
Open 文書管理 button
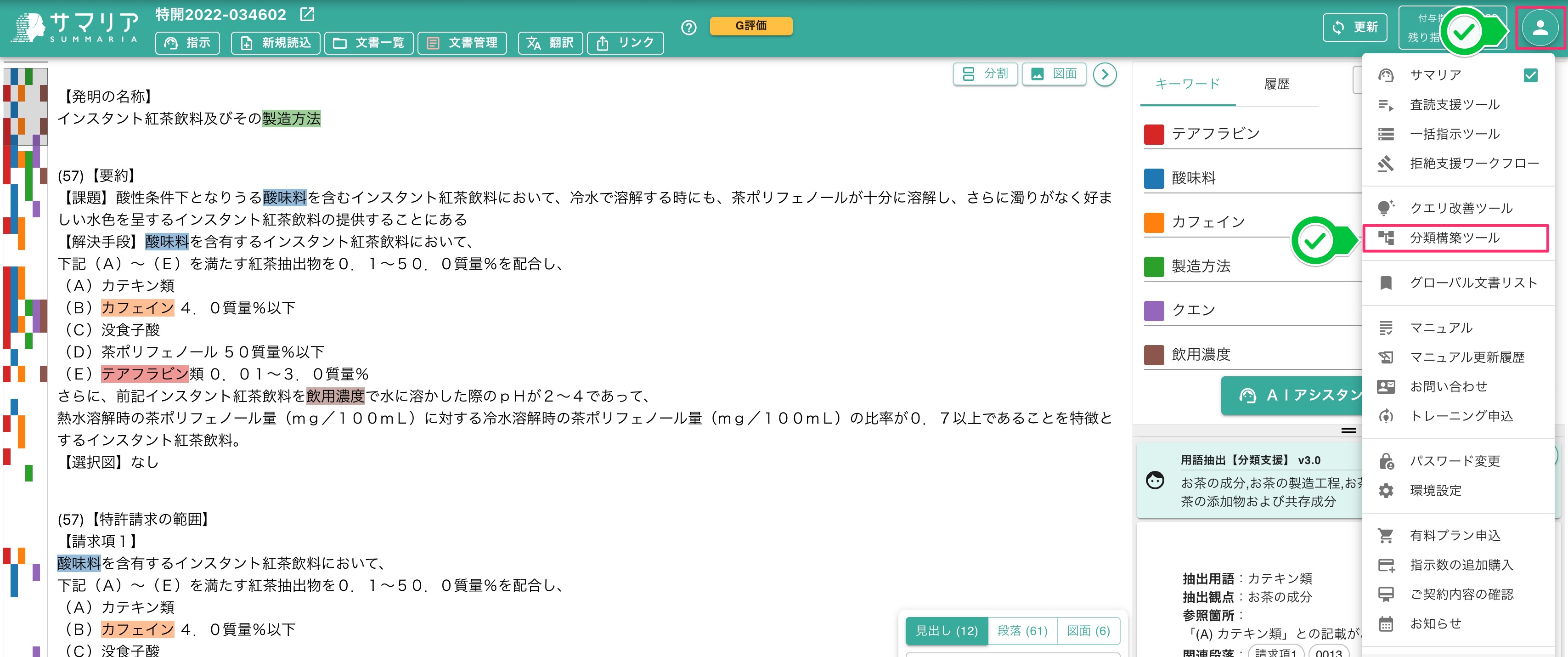pyautogui.click(x=462, y=43)
